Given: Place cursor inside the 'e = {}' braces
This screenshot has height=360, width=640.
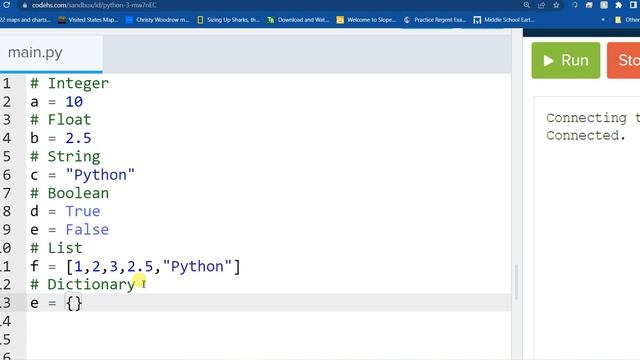Looking at the screenshot, I should (x=74, y=303).
